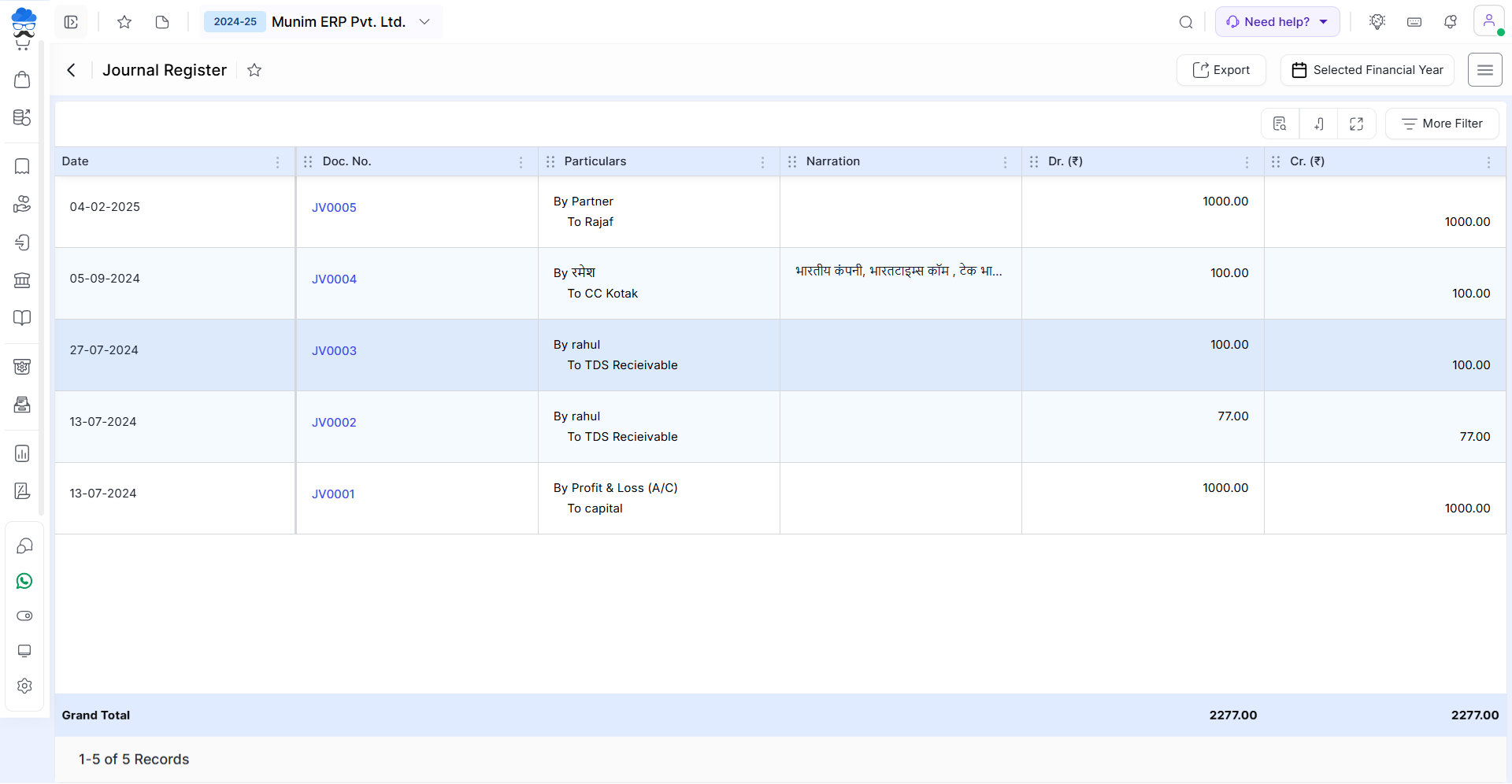Click the Munim logo at the top of the sidebar

point(24,23)
